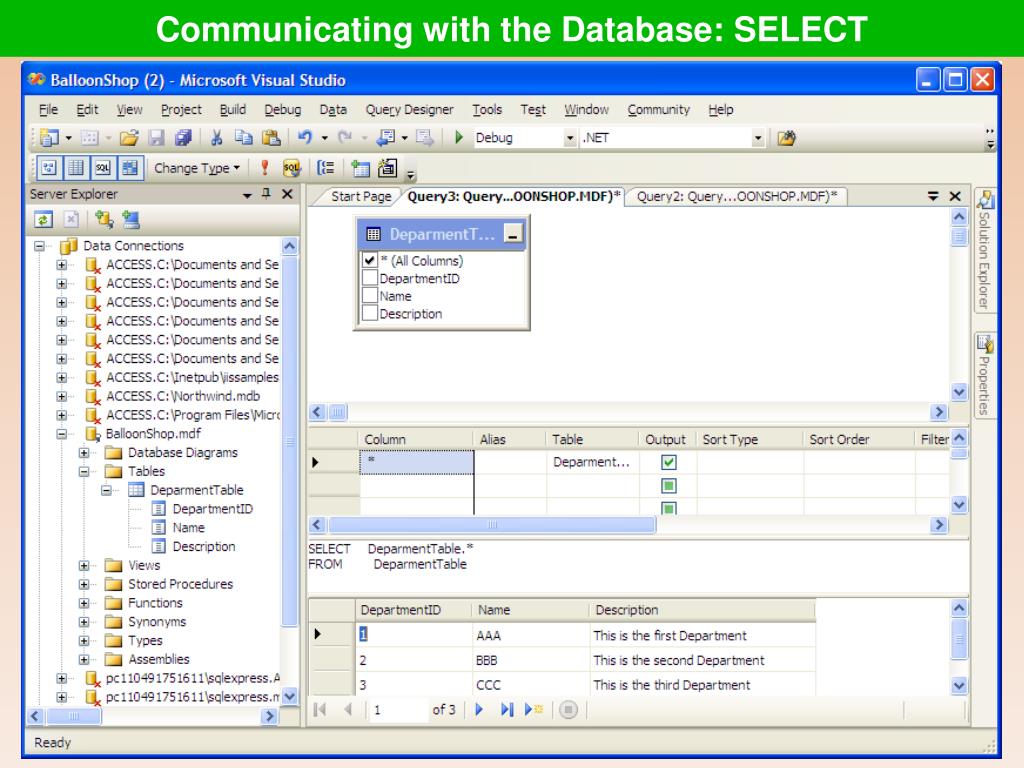
Task: Open the .NET platform dropdown
Action: click(x=758, y=138)
